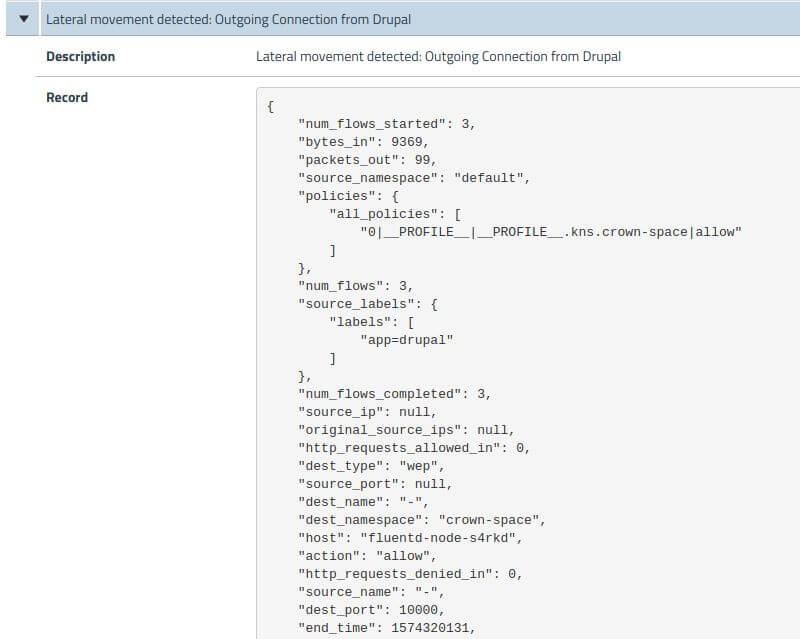Click the "end_time": 1574320131 line

[x=387, y=628]
